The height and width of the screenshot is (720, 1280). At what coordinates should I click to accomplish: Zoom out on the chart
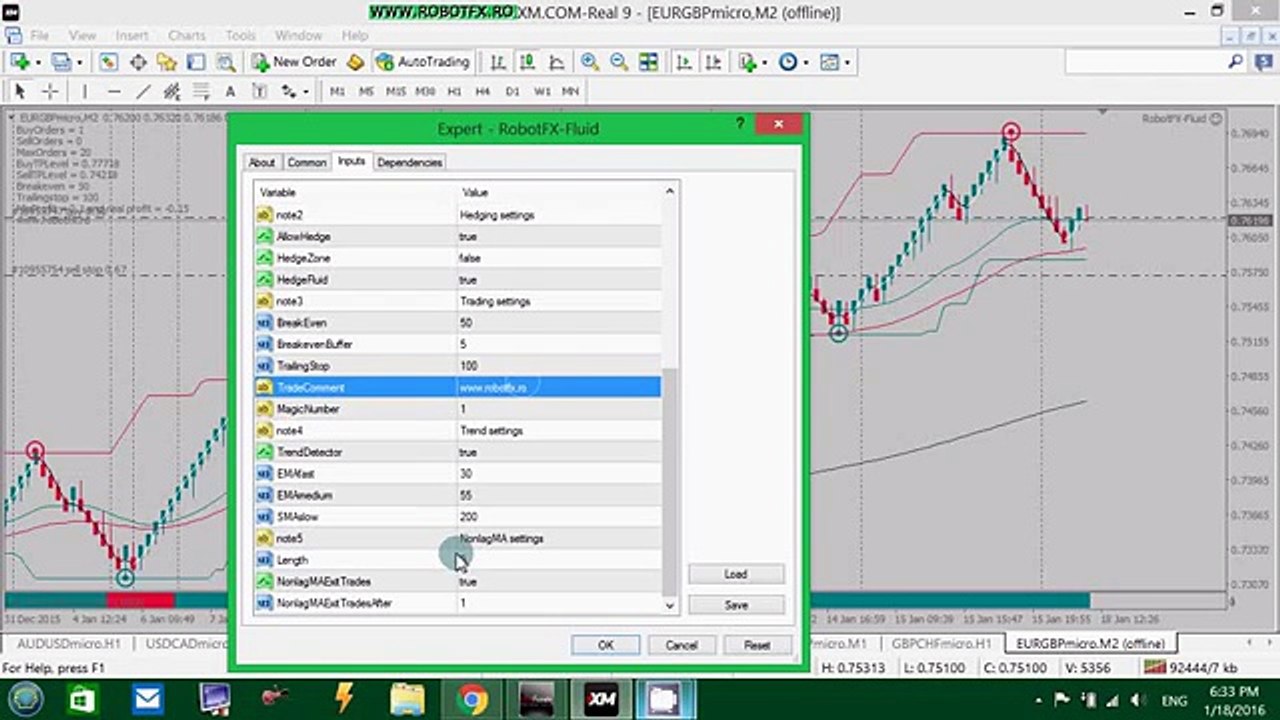pos(619,62)
